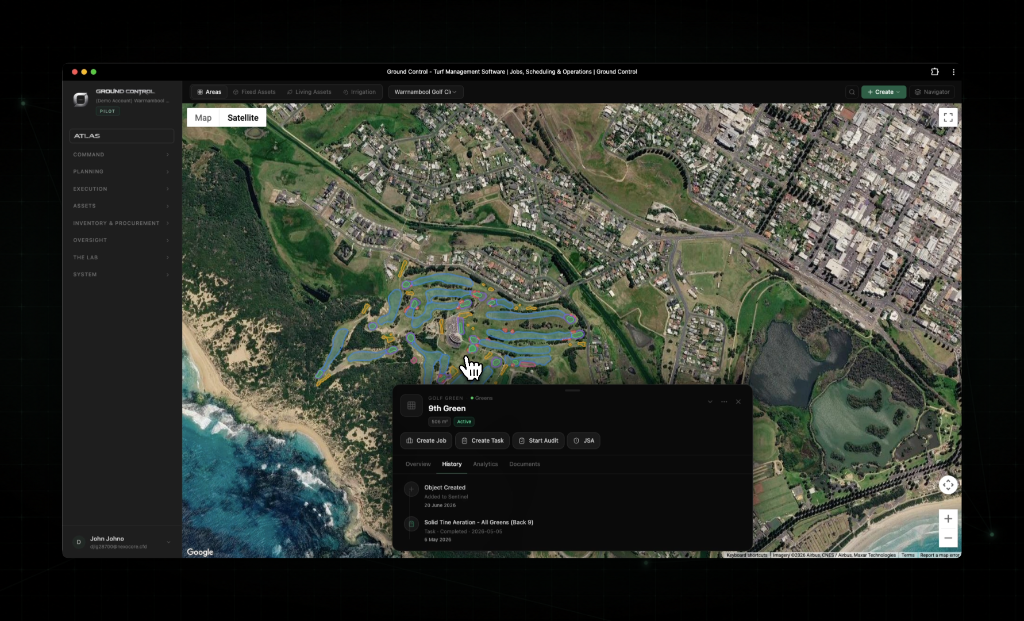Click the Solid Tine Aeration task icon
Image resolution: width=1024 pixels, height=621 pixels.
tap(411, 524)
